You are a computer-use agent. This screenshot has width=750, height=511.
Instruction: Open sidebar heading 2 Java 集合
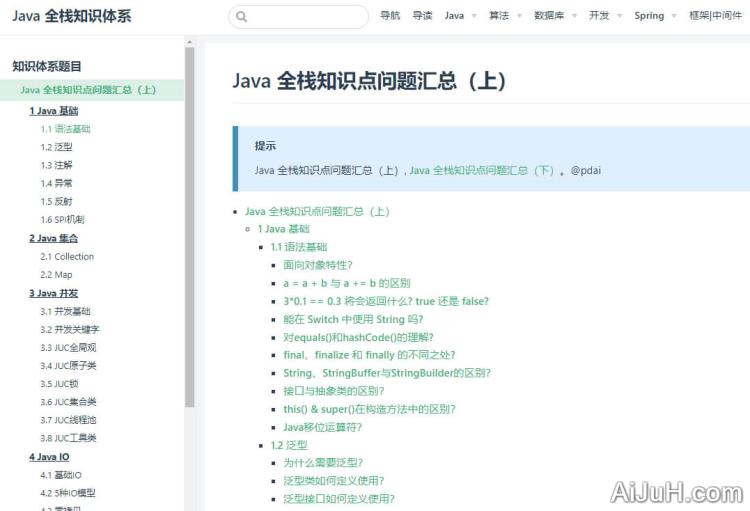coord(54,238)
